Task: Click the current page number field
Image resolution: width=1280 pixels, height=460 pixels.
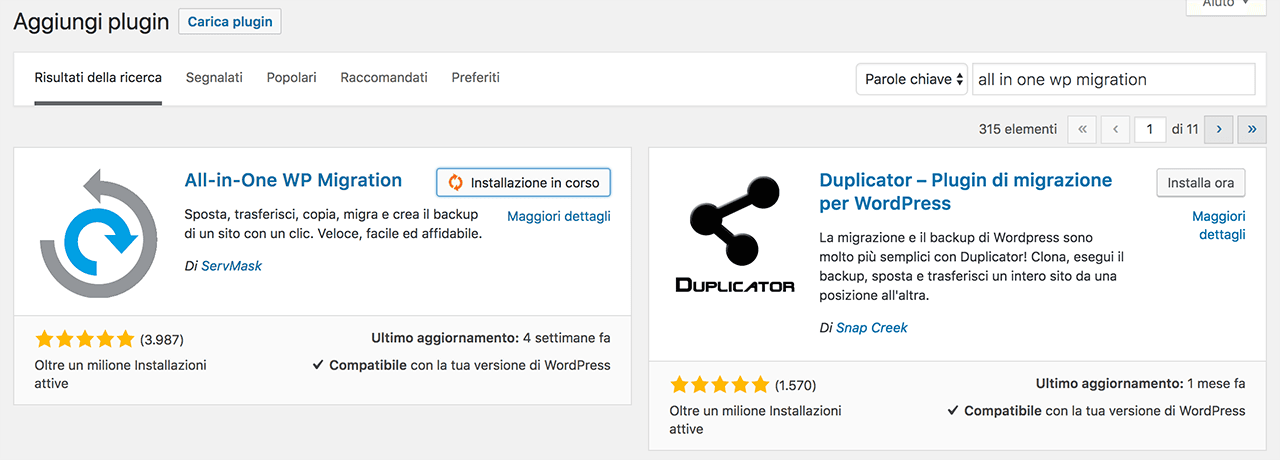Action: [x=1150, y=129]
